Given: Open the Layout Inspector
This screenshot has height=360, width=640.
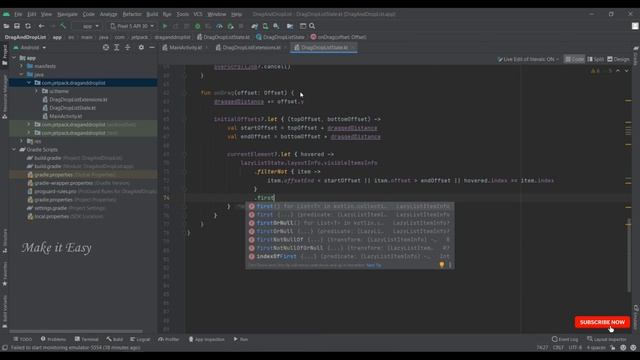Looking at the screenshot, I should [x=607, y=339].
